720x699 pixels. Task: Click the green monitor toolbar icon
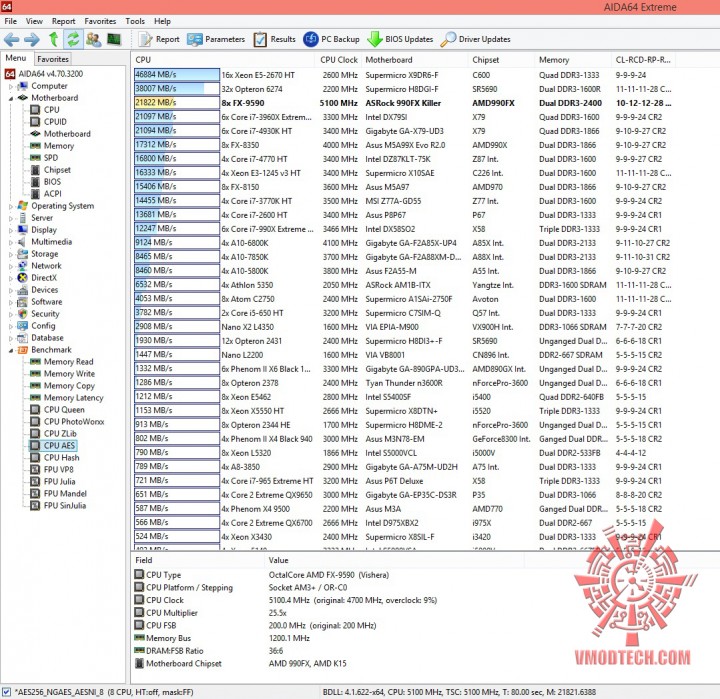click(114, 39)
